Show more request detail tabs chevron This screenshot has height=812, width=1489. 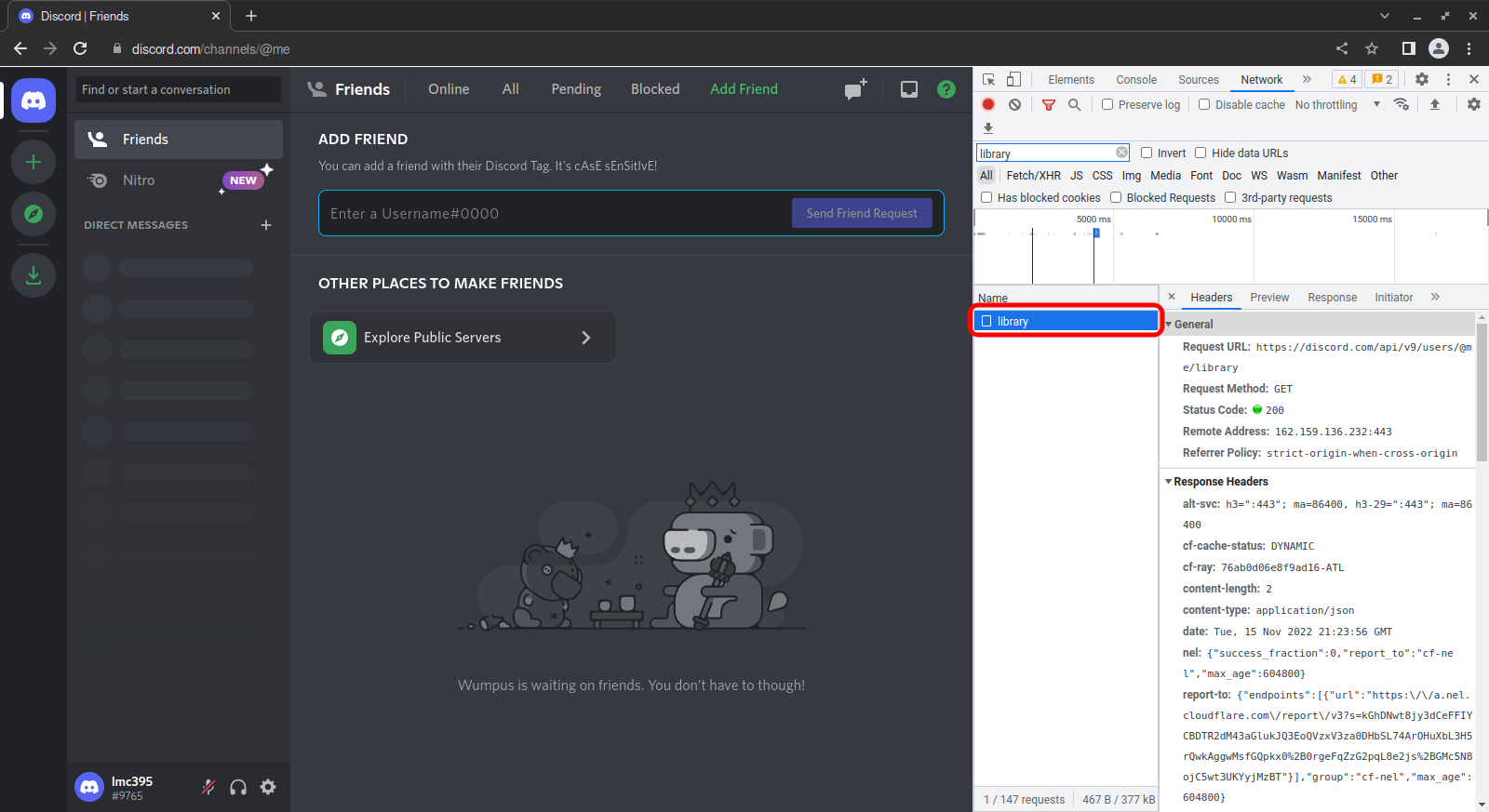(1435, 297)
